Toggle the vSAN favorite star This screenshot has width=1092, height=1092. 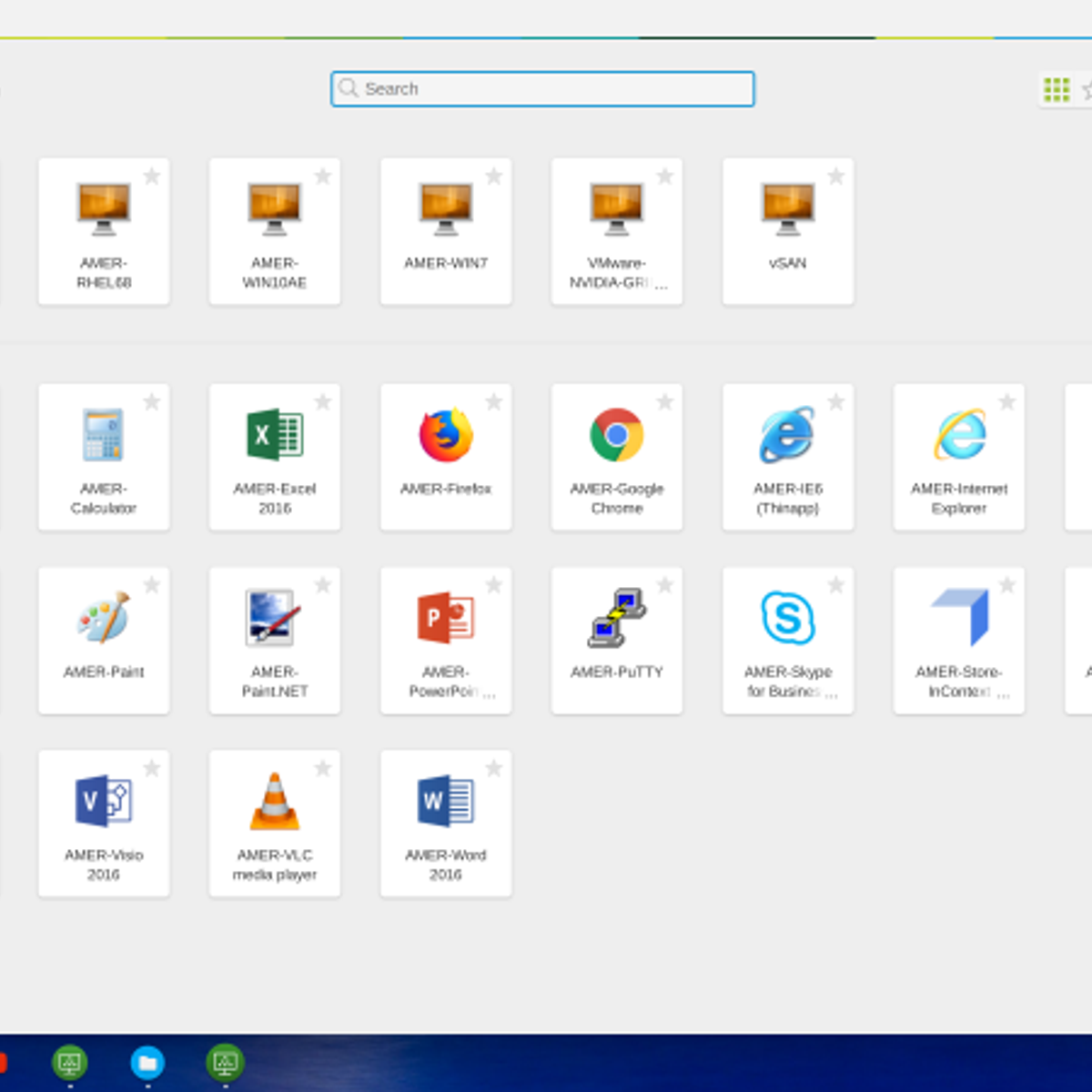point(836,176)
